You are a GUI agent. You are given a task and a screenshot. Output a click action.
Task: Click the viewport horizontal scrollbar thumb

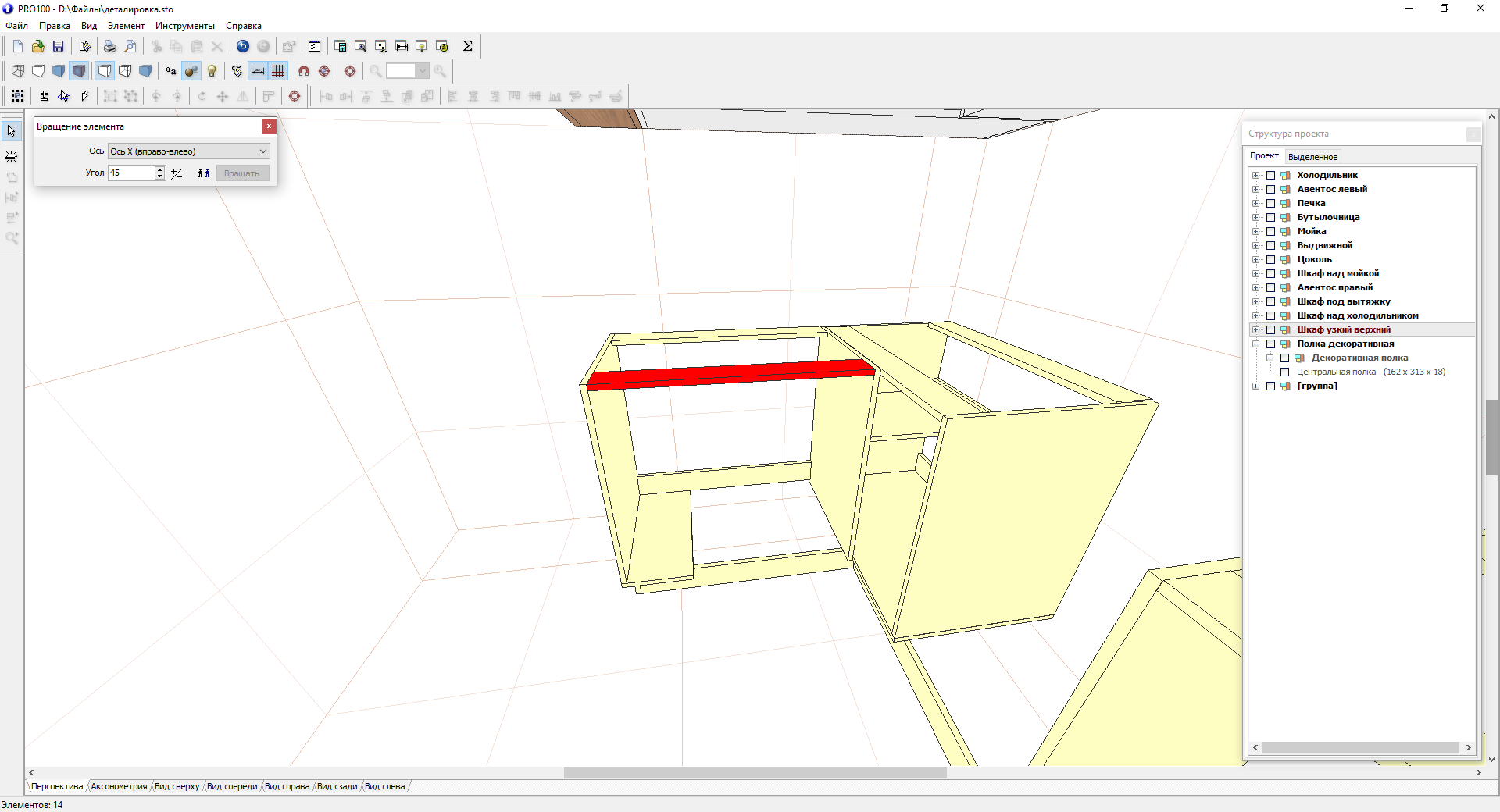[755, 773]
